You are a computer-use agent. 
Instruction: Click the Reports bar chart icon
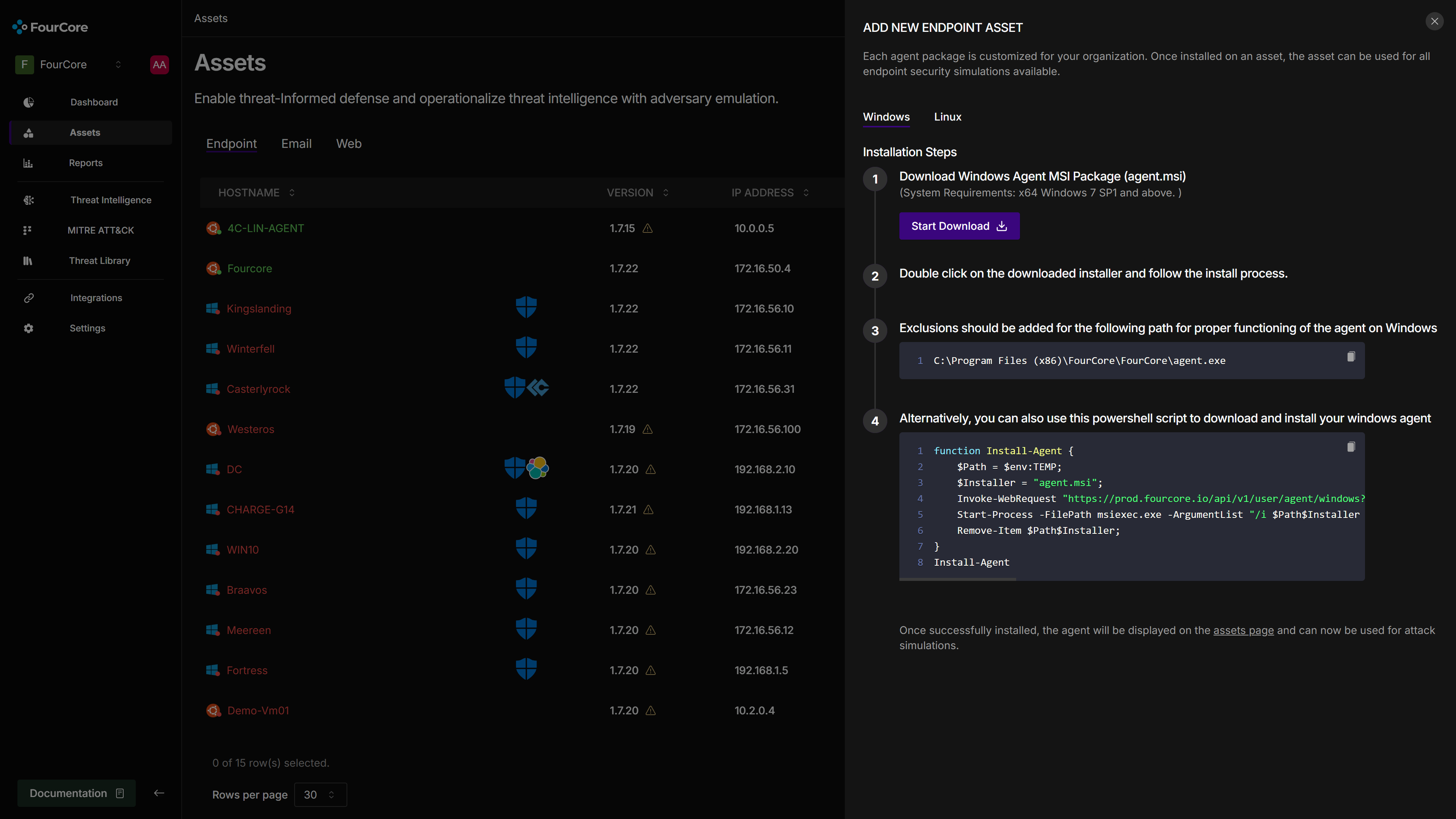coord(28,163)
